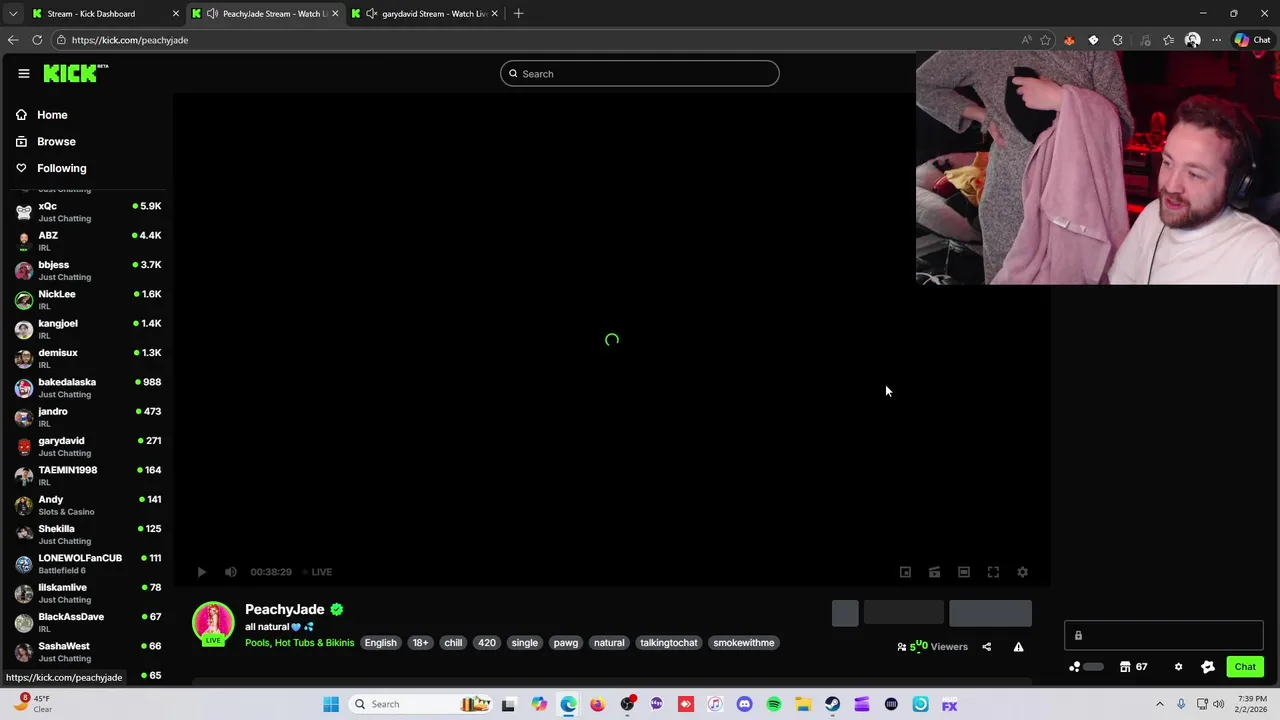
Task: Open picture-in-picture mode in player
Action: 905,572
